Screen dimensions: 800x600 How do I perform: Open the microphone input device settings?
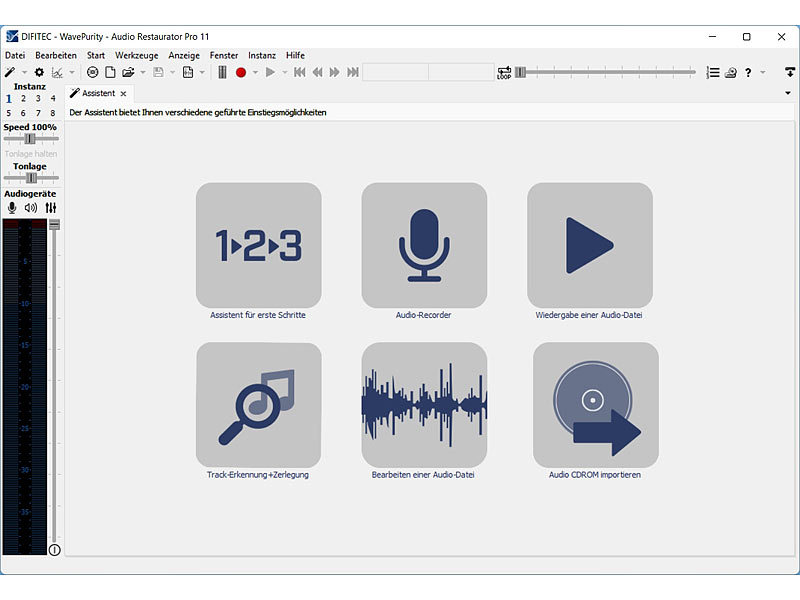(12, 208)
